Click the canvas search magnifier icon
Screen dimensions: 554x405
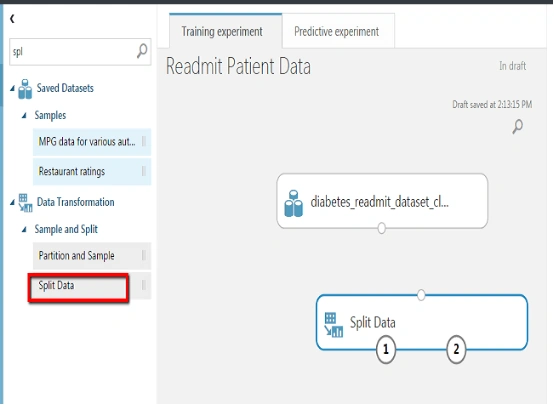click(x=518, y=127)
